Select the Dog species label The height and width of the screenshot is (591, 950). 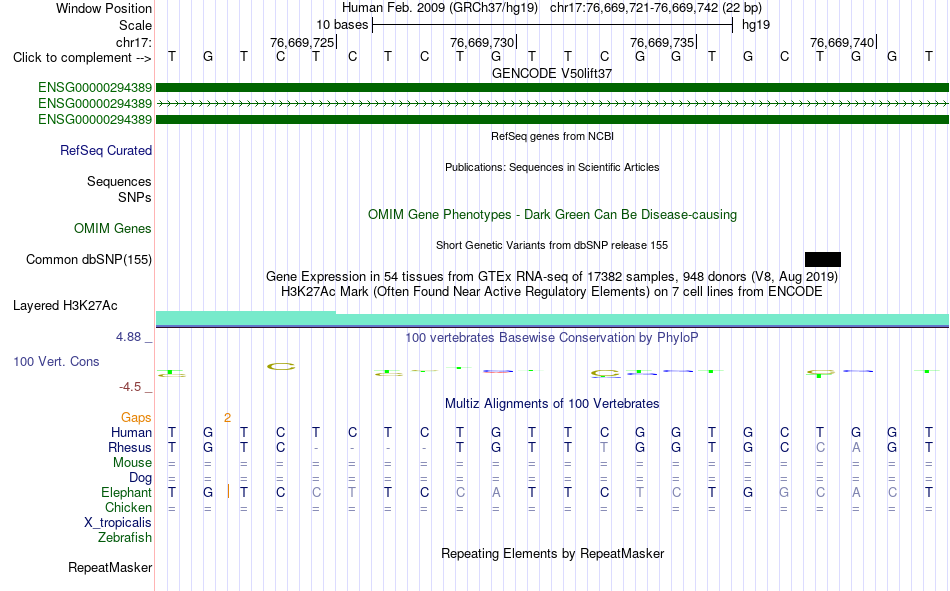(141, 478)
